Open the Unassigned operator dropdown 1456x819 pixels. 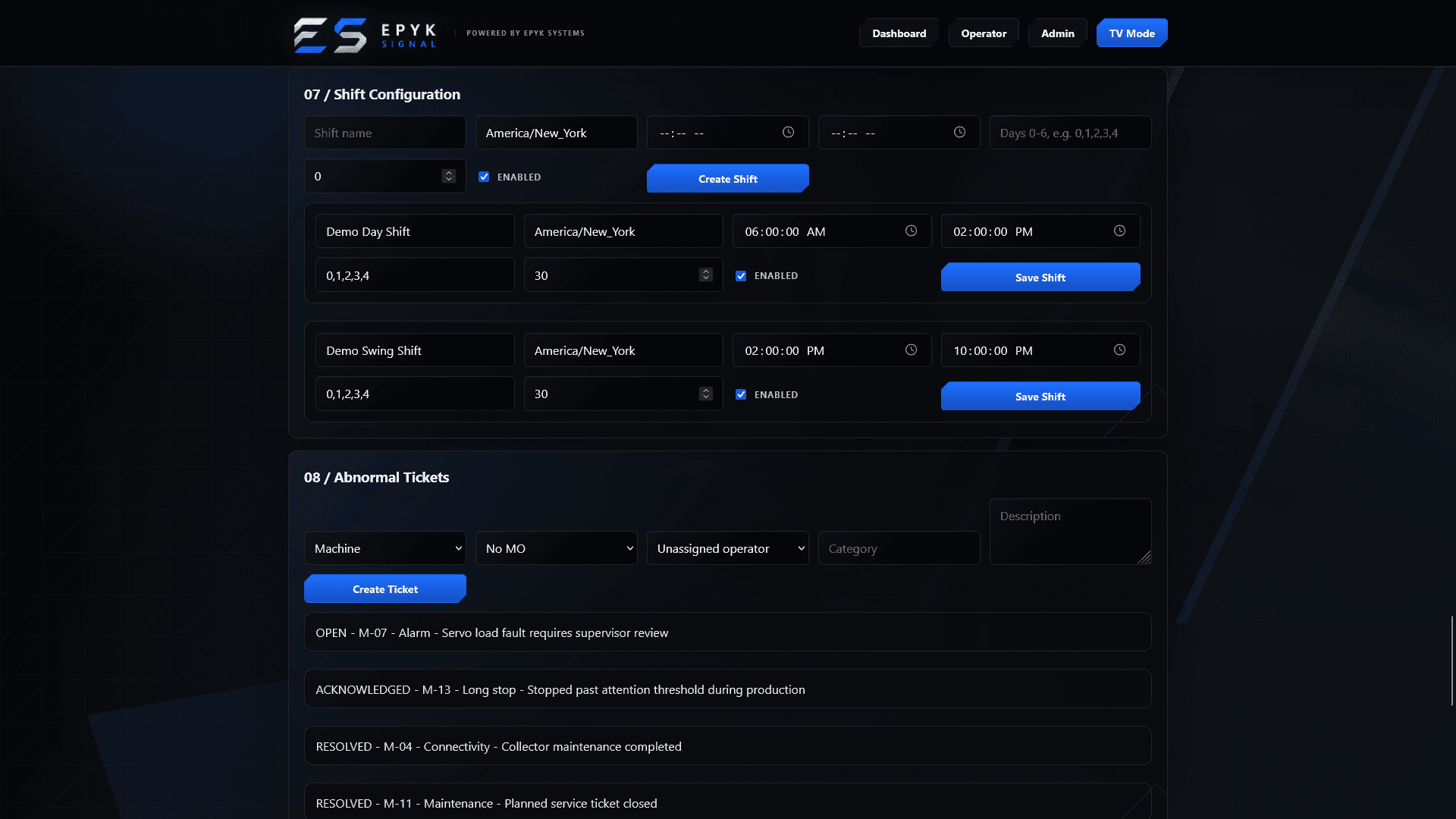click(x=728, y=548)
